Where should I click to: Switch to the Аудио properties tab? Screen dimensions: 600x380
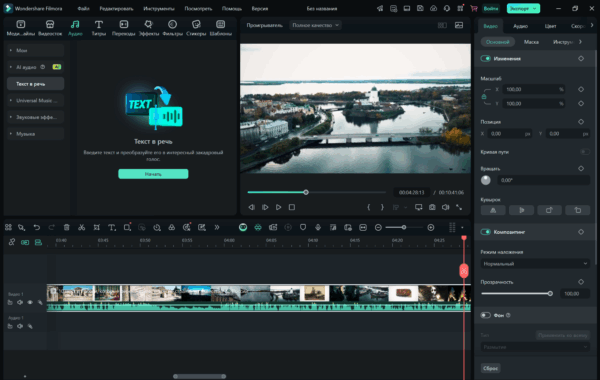tap(520, 26)
